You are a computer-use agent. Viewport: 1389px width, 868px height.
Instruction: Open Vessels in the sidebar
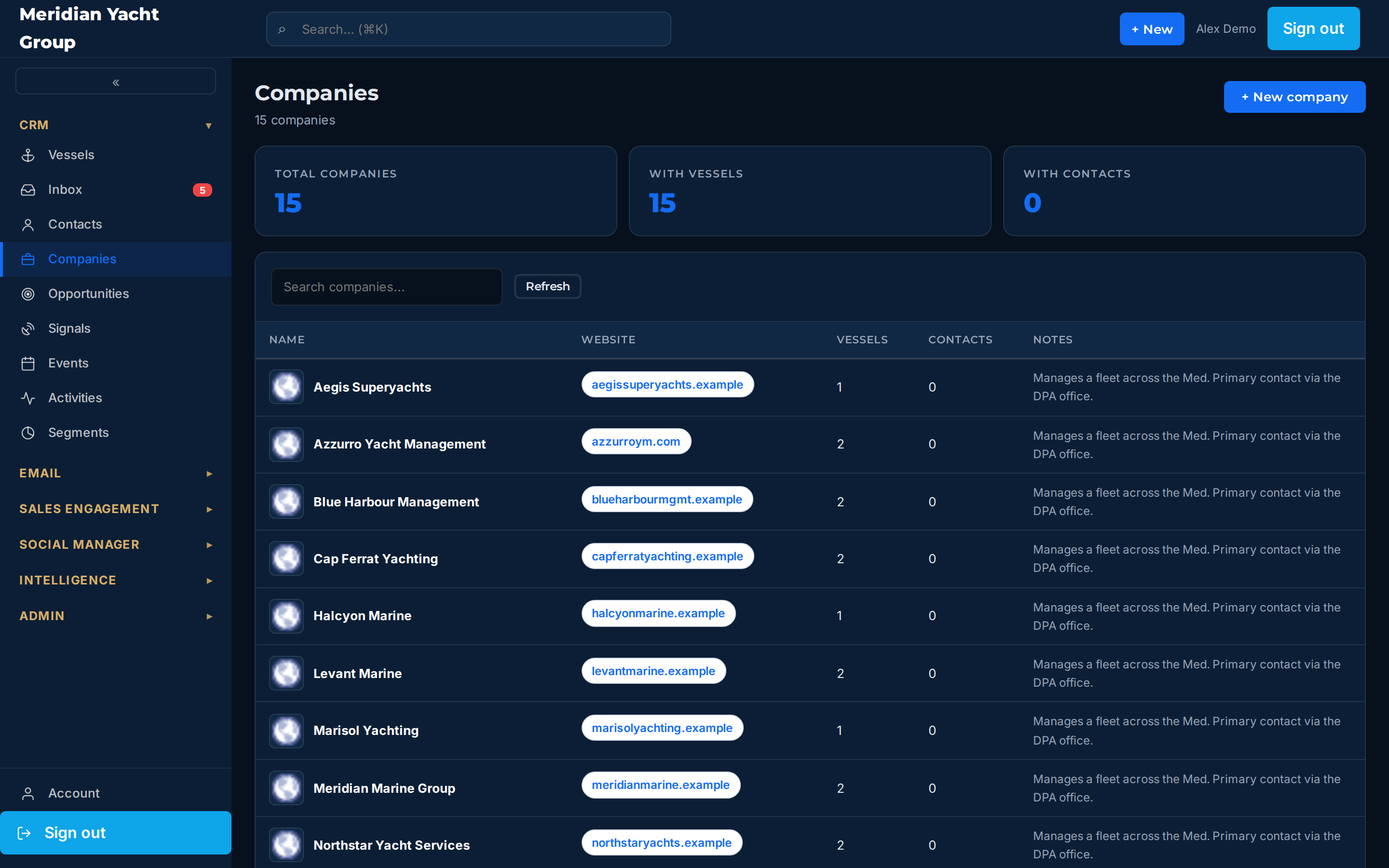click(116, 155)
